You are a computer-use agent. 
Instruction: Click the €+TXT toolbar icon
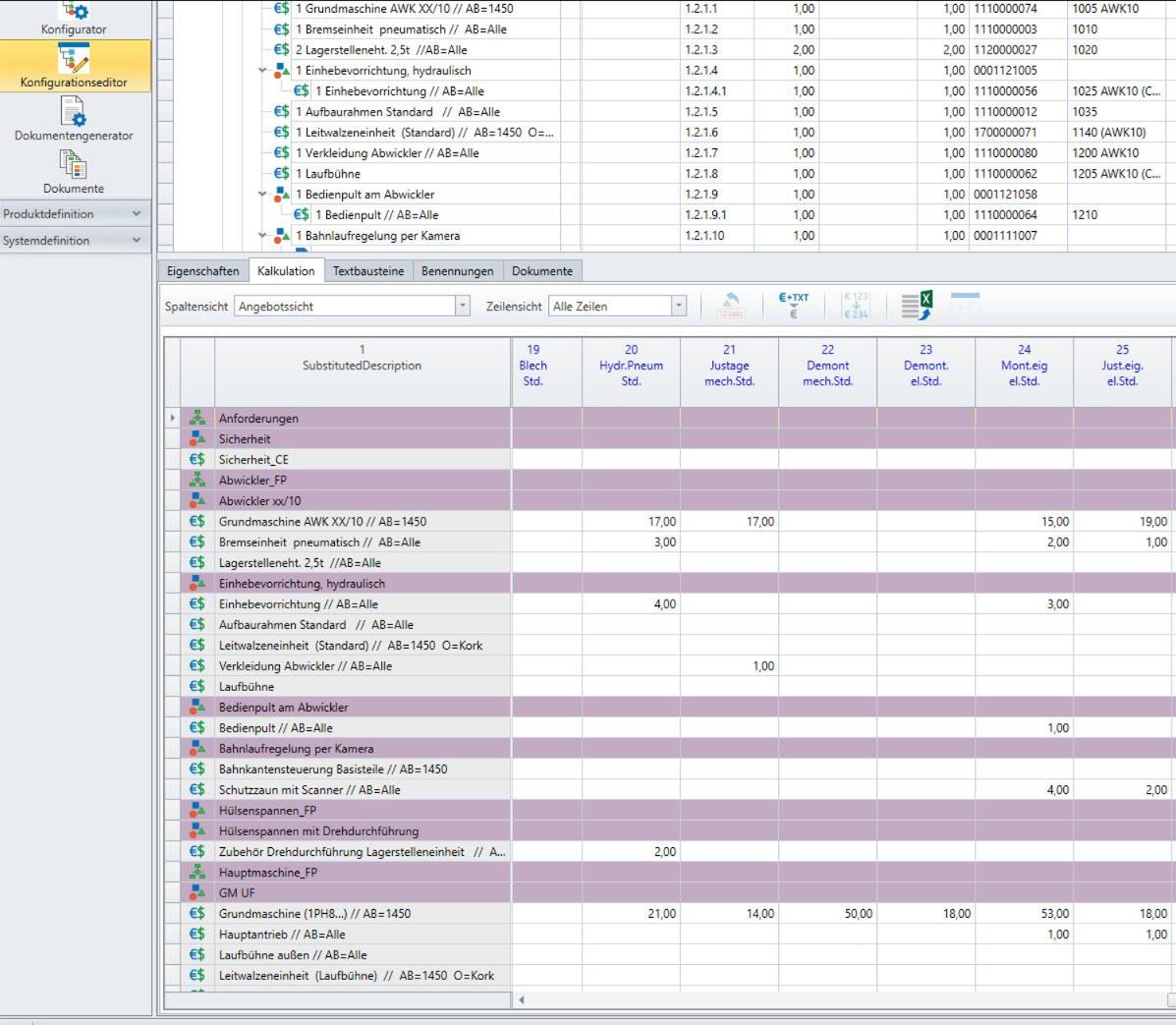click(793, 306)
